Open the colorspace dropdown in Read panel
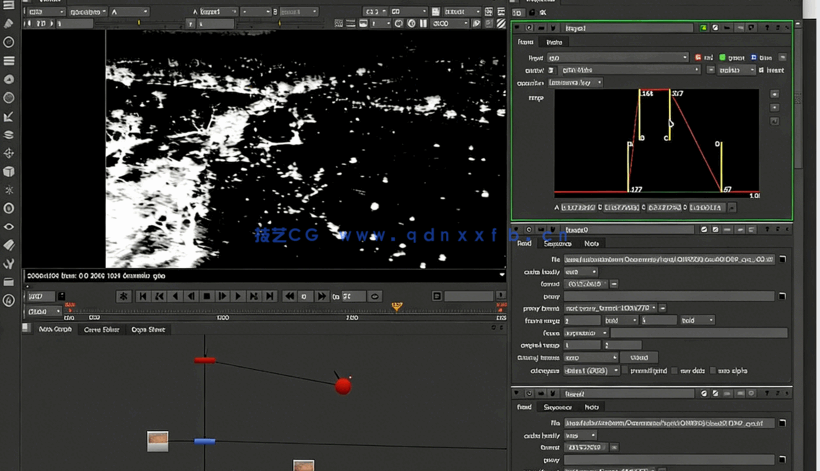 coord(591,371)
